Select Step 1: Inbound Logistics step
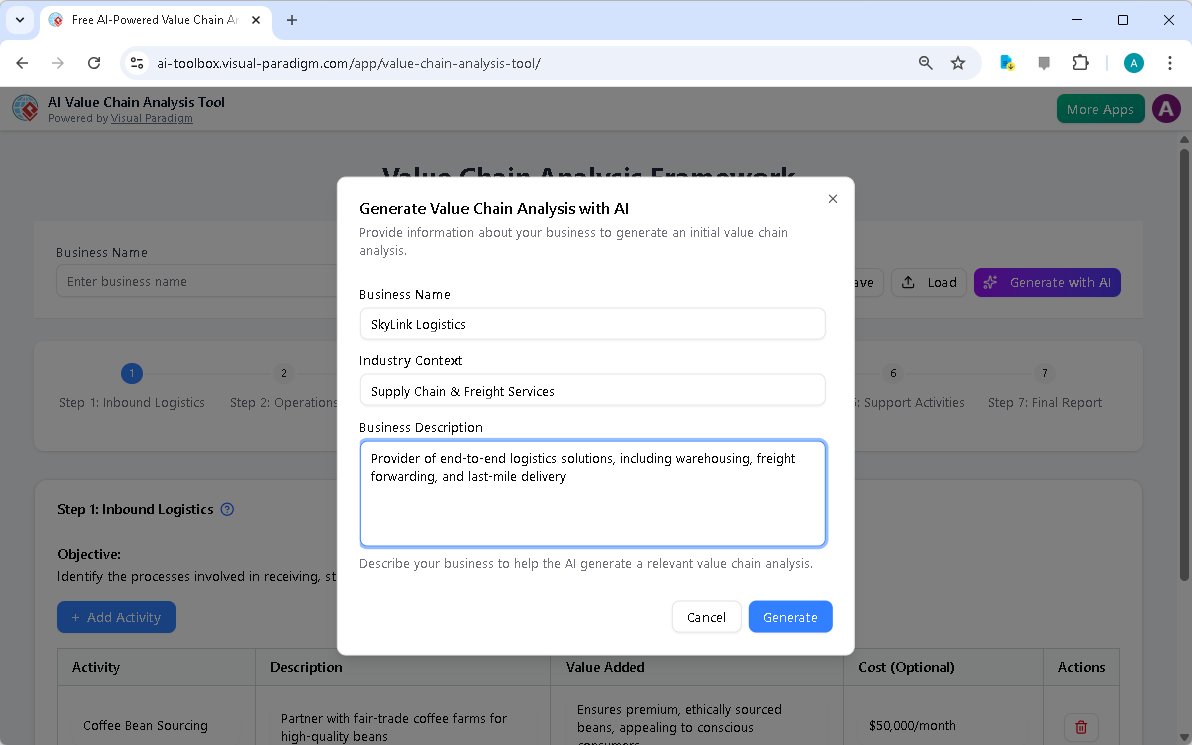Screen dimensions: 1192x745 click(132, 387)
